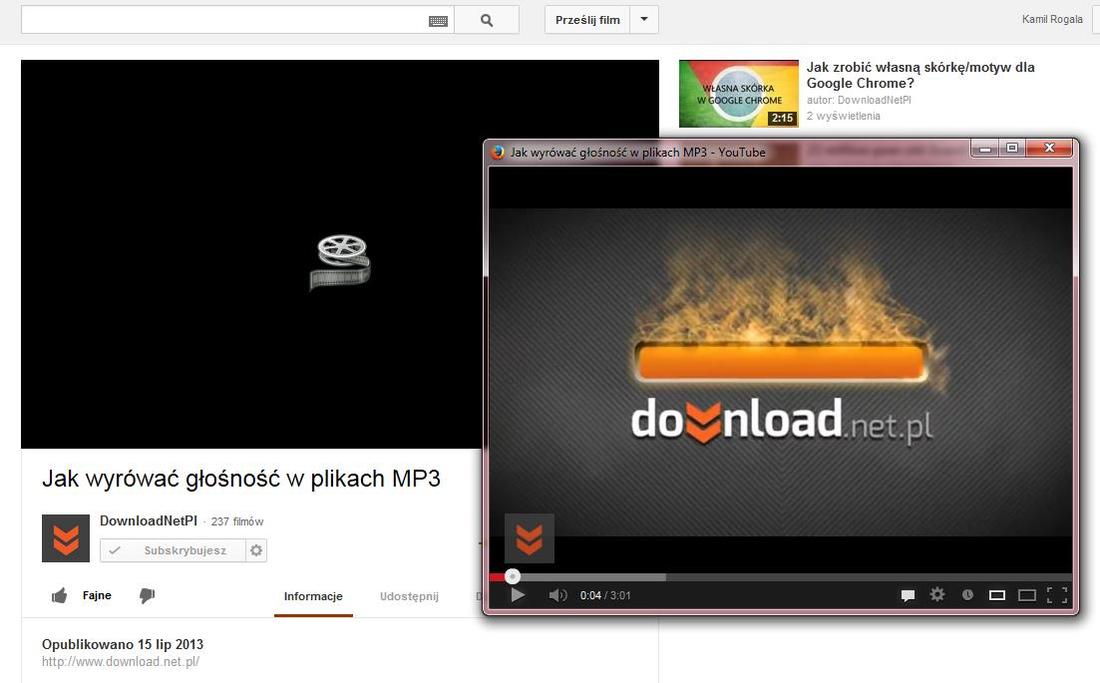
Task: Click video title Jak wyrówać głośność w plikach MP3
Action: [x=241, y=478]
